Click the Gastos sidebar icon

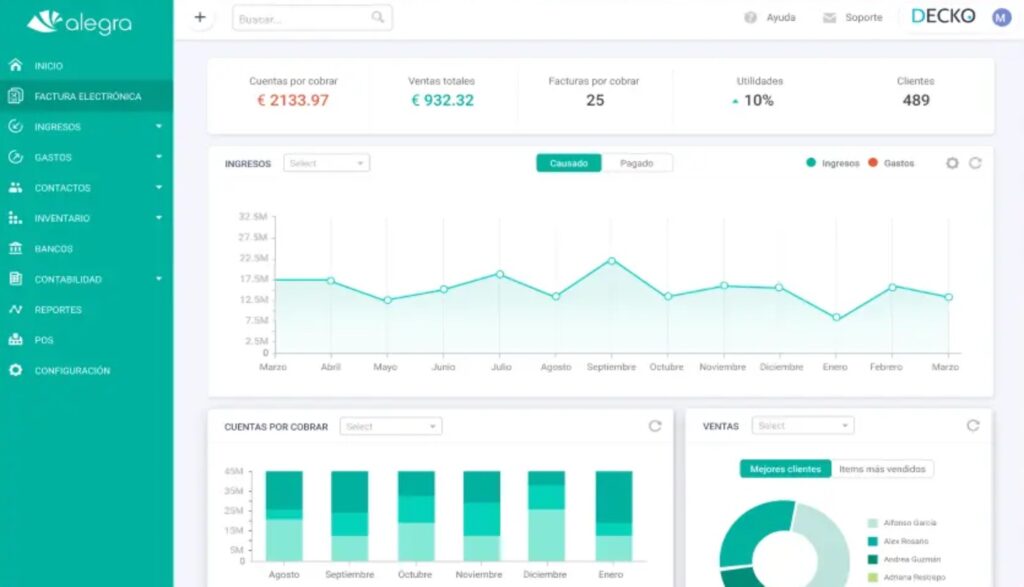[16, 157]
